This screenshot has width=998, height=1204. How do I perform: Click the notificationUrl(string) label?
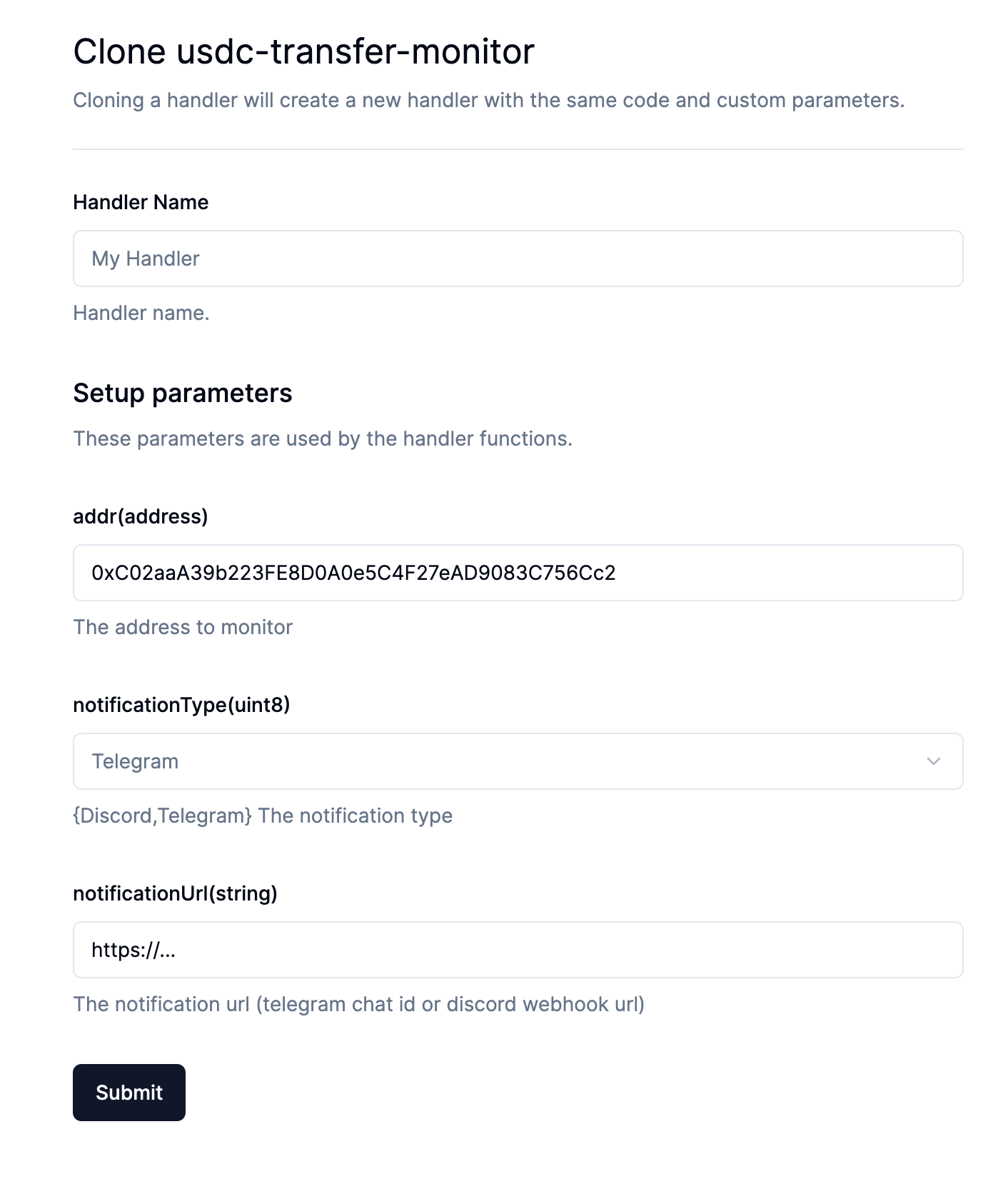pyautogui.click(x=175, y=893)
